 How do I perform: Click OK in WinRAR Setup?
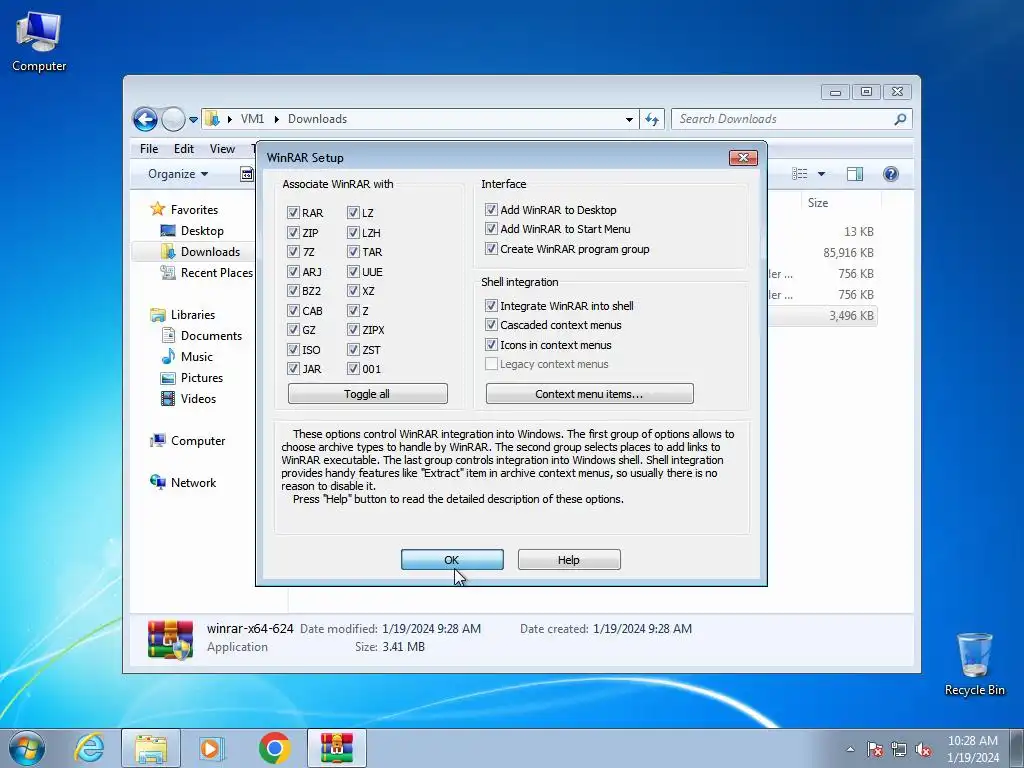[452, 560]
